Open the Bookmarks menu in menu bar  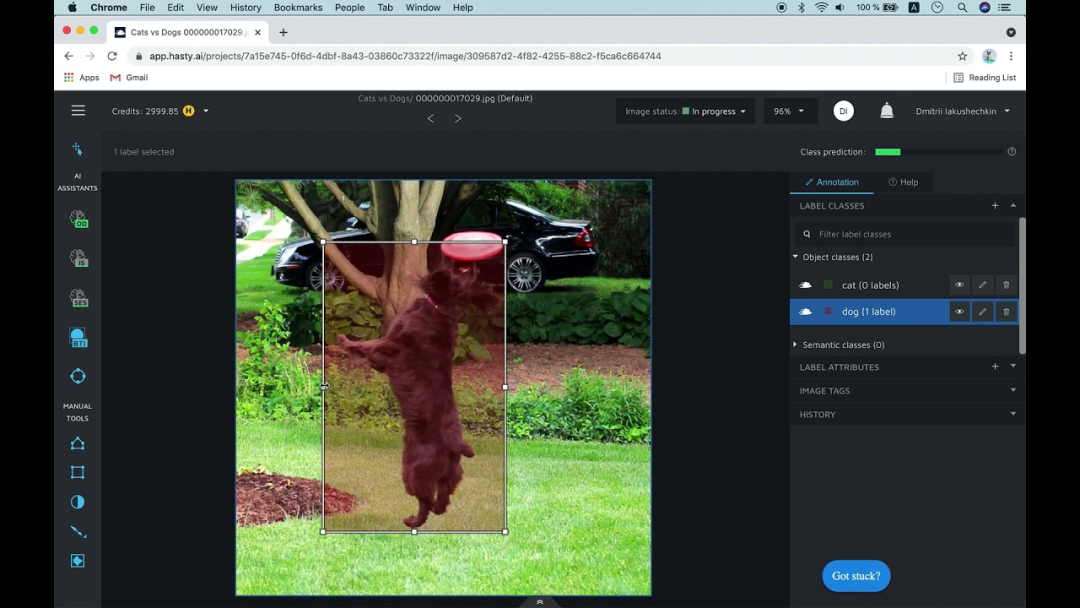[298, 7]
